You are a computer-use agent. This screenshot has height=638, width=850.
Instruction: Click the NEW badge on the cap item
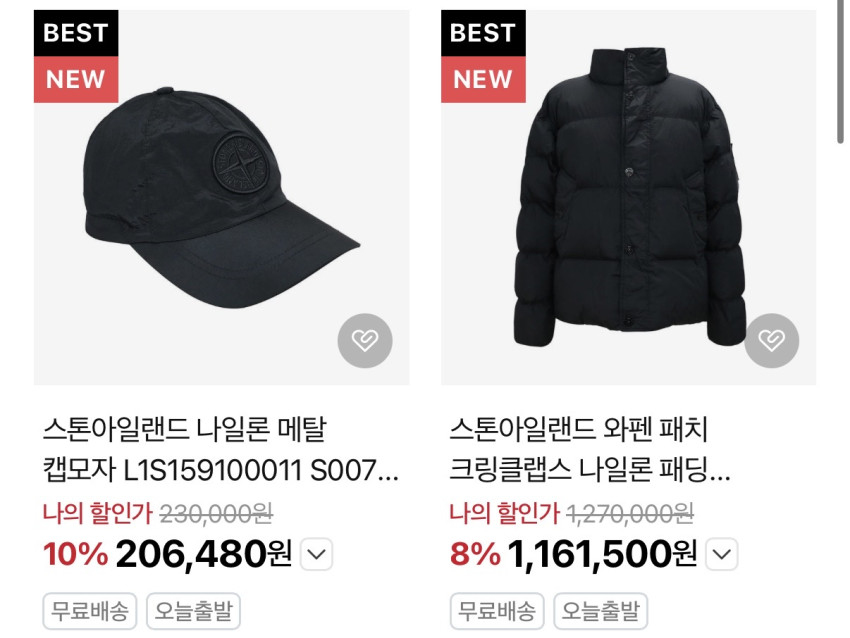(x=76, y=79)
